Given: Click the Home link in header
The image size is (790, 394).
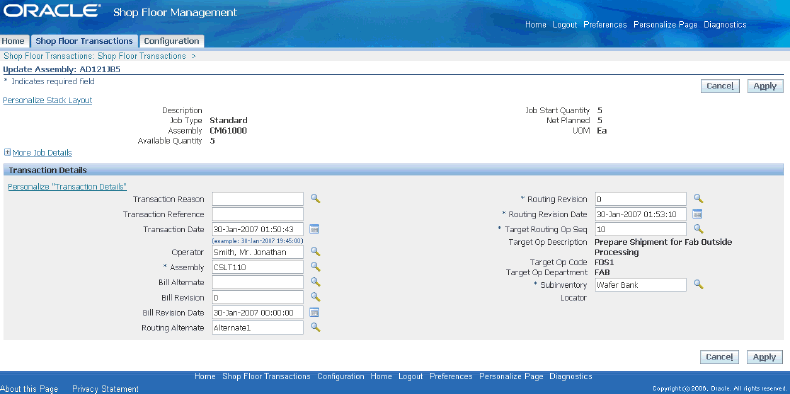Looking at the screenshot, I should click(x=536, y=25).
